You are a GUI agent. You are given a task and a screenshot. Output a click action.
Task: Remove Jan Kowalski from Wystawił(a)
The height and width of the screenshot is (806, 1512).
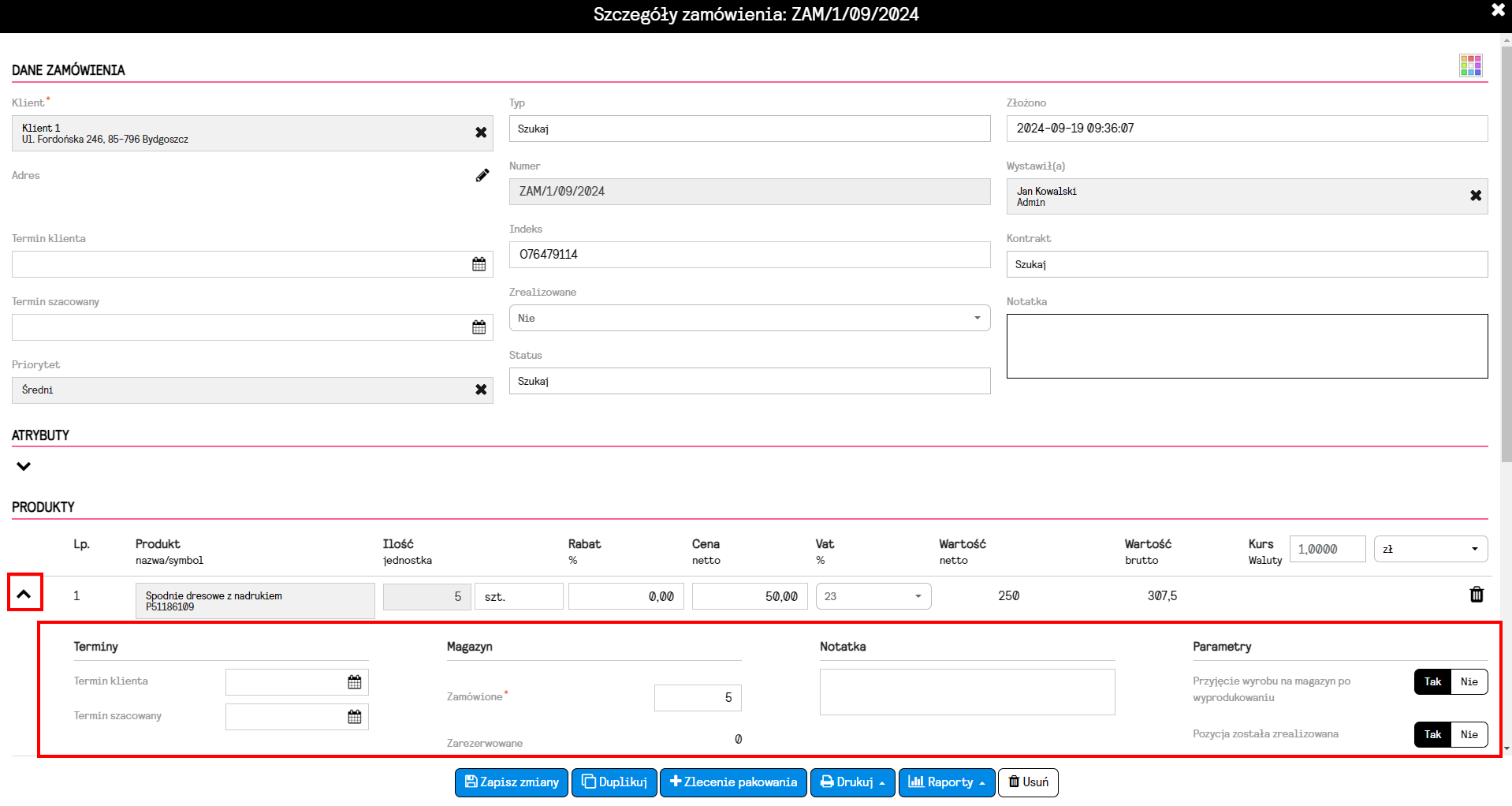(1476, 196)
